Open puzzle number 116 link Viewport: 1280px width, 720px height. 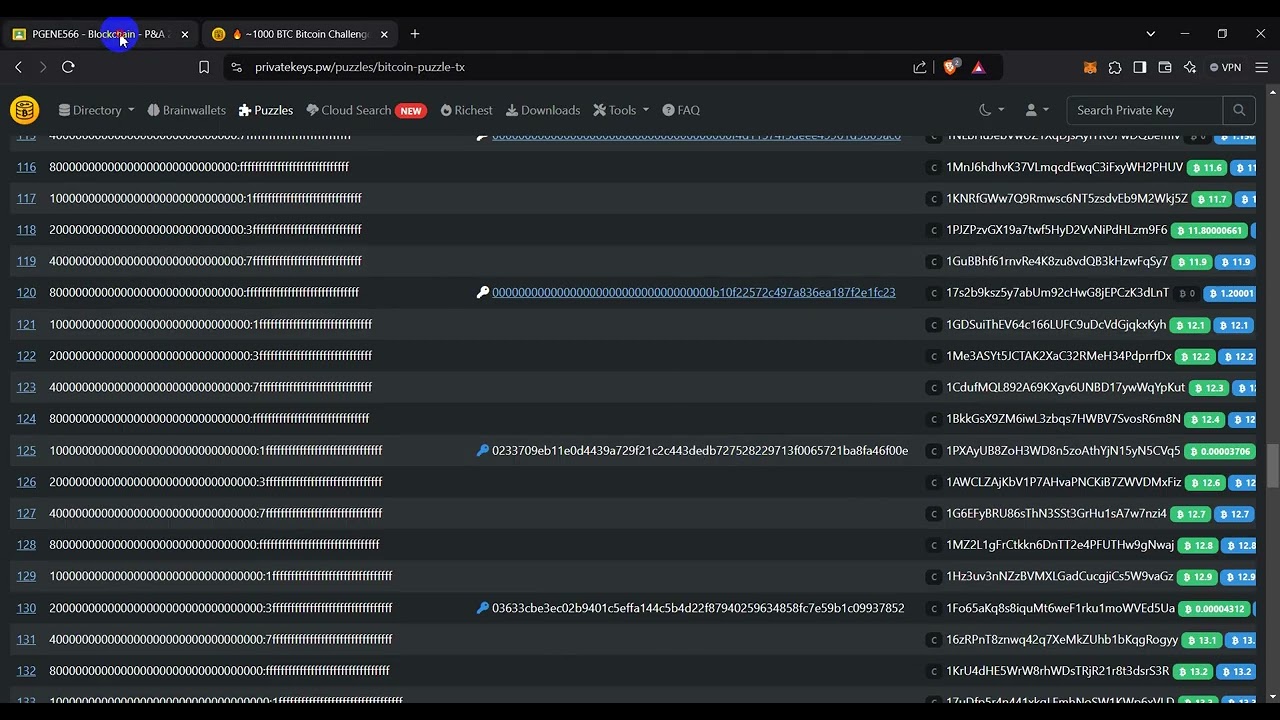coord(26,167)
